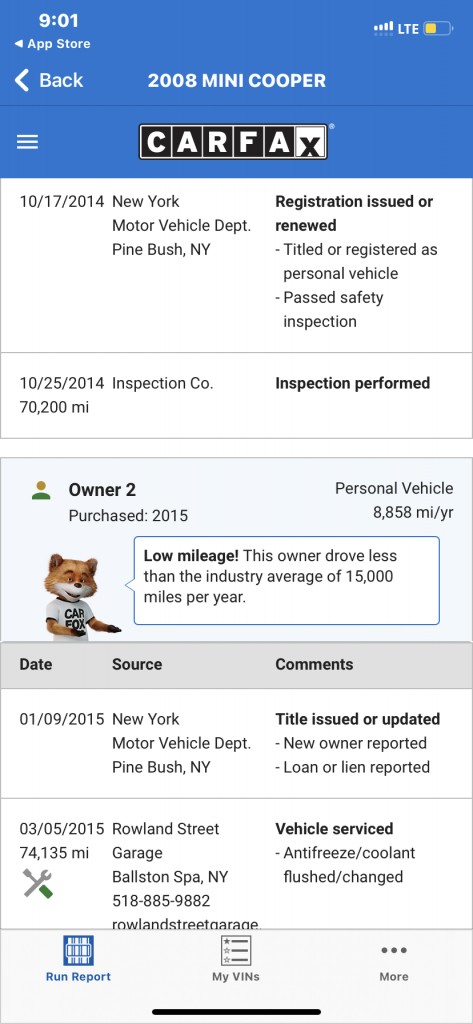The width and height of the screenshot is (473, 1024).
Task: Tap the More three-dots icon
Action: coord(394,950)
